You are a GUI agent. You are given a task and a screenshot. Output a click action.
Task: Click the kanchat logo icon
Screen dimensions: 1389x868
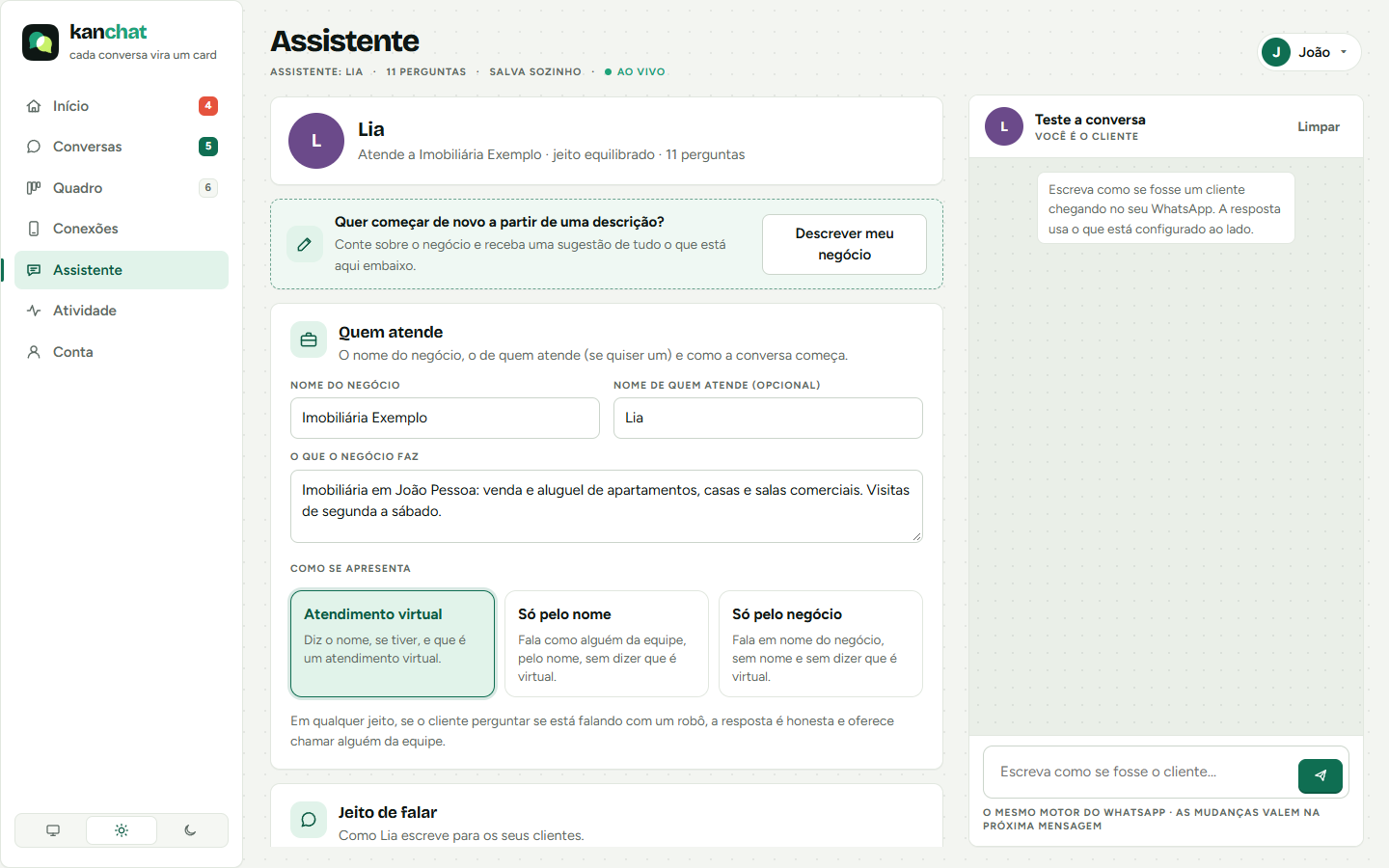pyautogui.click(x=41, y=42)
